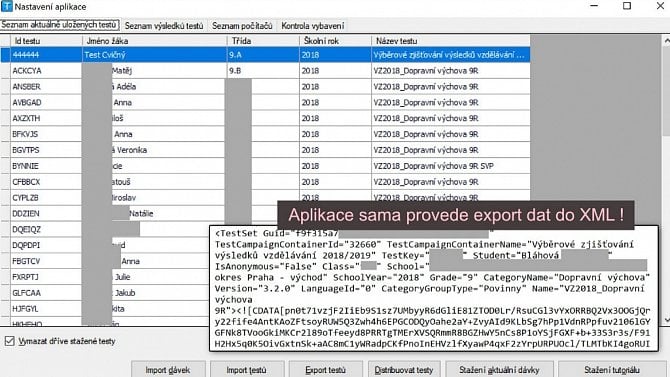
Task: Sort by the 'Id testu' column header
Action: point(46,41)
